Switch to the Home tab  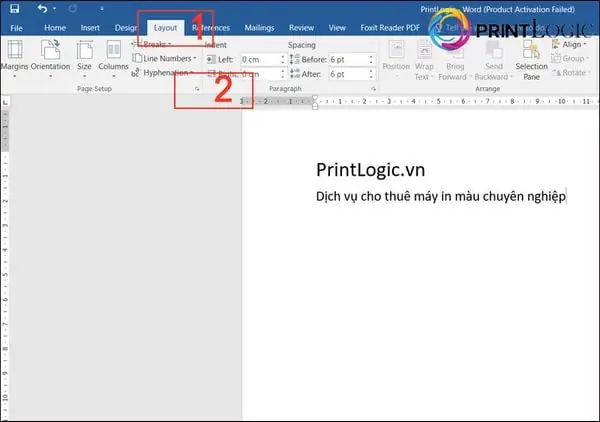tap(55, 28)
